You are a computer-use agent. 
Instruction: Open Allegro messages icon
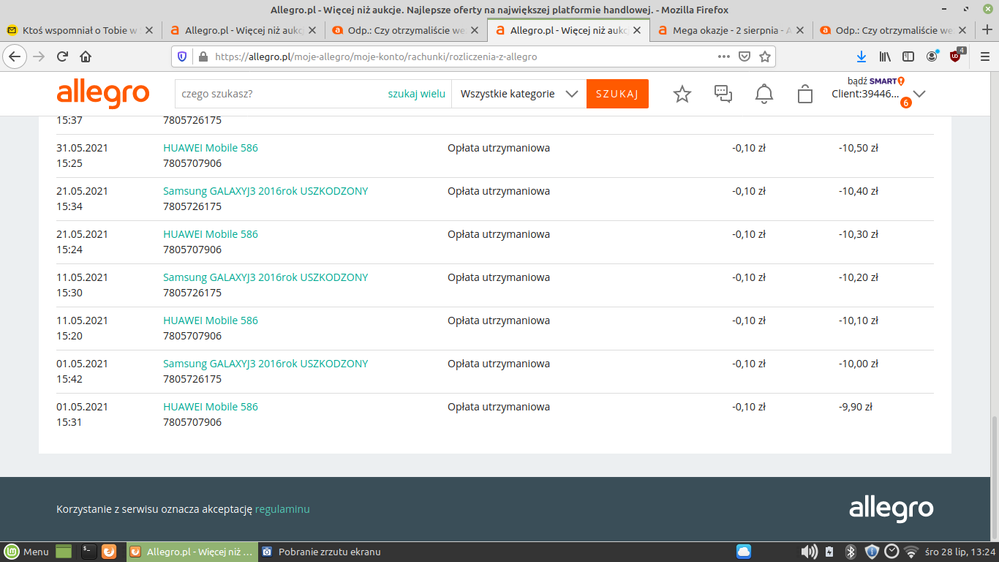tap(723, 94)
